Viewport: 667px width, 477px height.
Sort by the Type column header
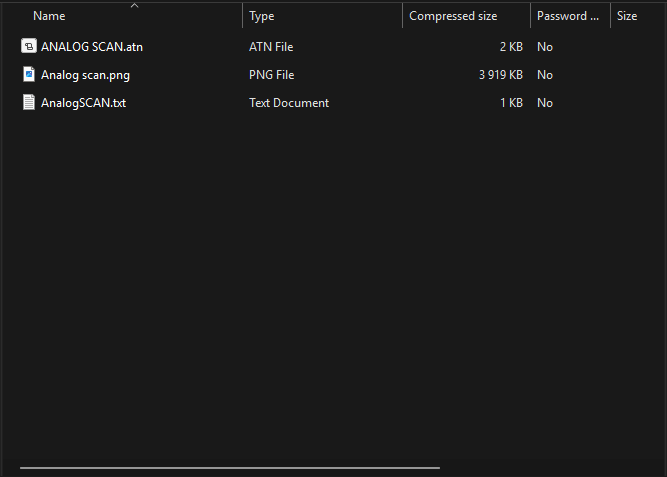262,16
